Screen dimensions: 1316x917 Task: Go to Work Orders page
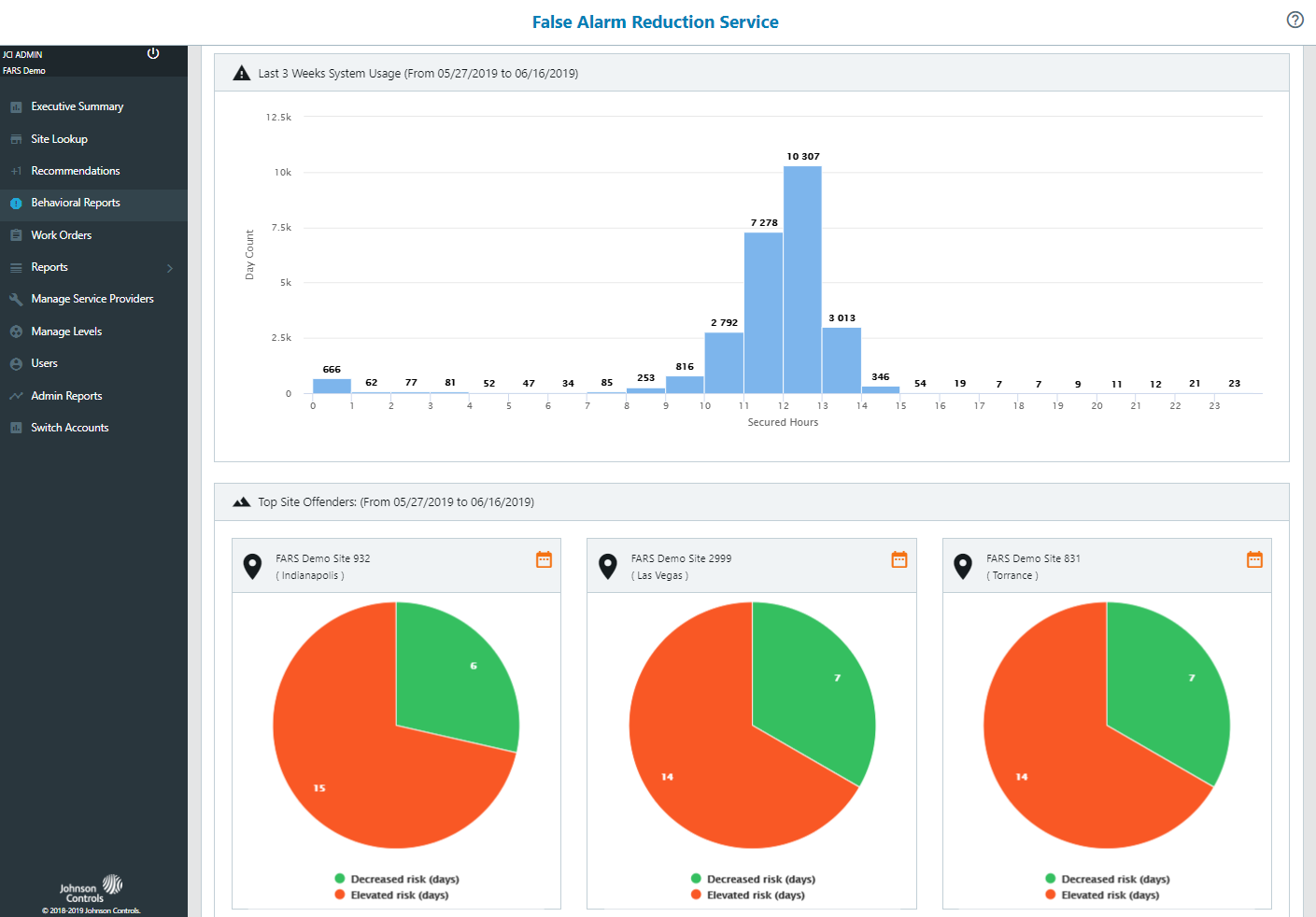[x=61, y=235]
